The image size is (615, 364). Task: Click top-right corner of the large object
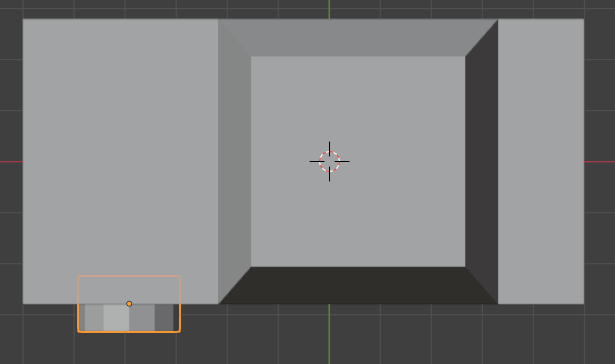pyautogui.click(x=584, y=19)
